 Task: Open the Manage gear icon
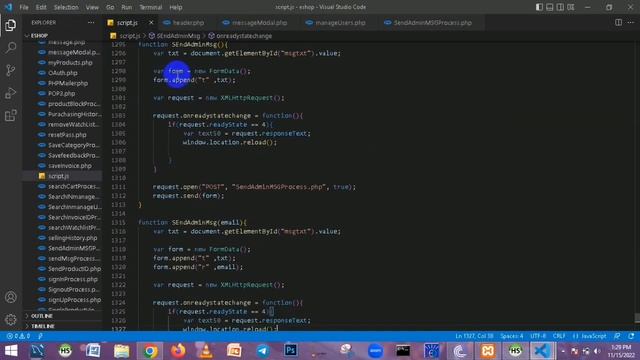[x=11, y=319]
